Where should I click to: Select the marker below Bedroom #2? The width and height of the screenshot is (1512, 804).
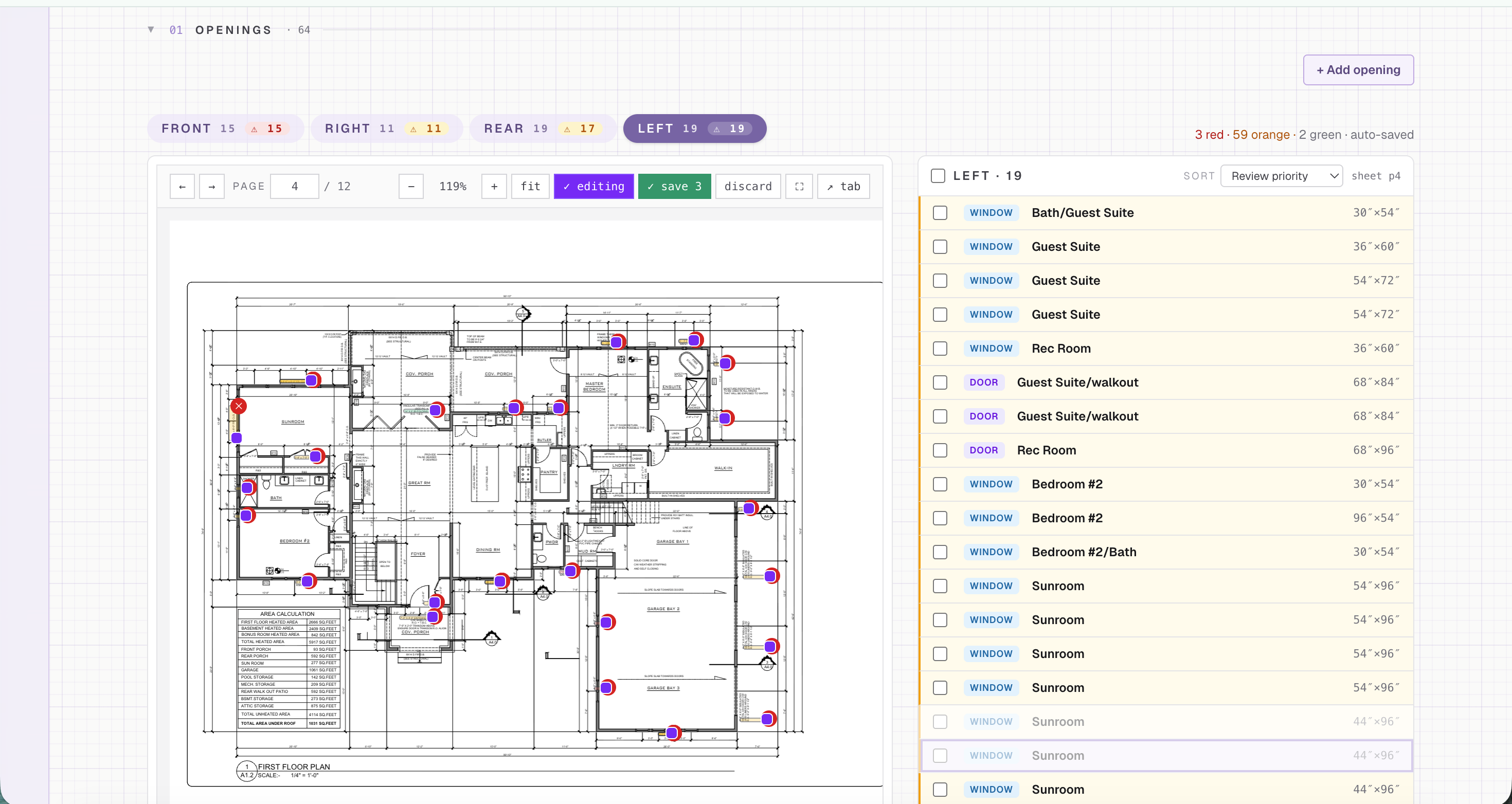point(308,581)
